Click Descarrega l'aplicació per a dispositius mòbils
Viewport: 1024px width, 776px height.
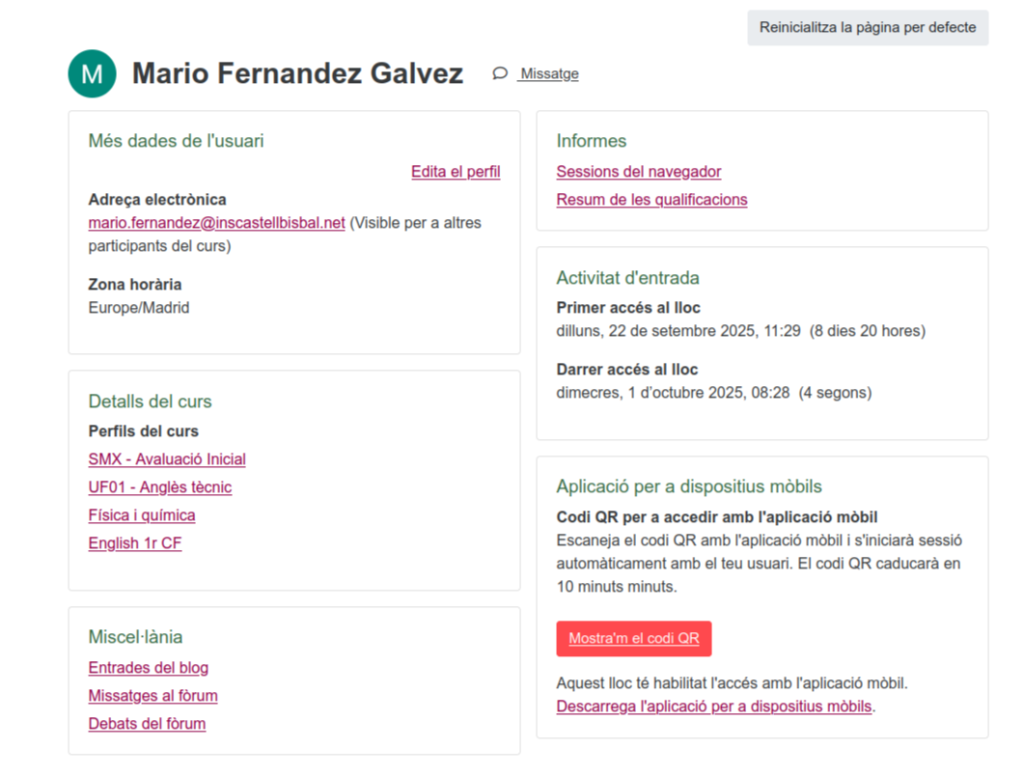coord(713,707)
